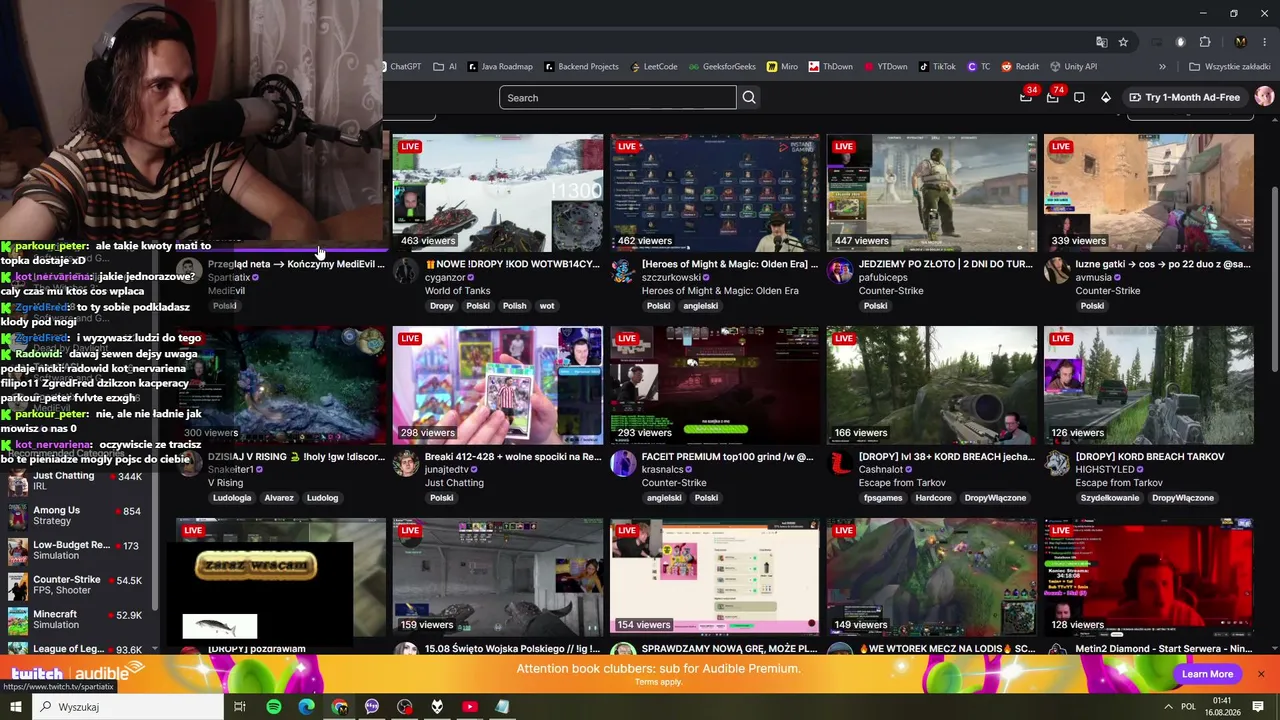The width and height of the screenshot is (1280, 720).
Task: Open YouTube app in the taskbar
Action: 470,707
